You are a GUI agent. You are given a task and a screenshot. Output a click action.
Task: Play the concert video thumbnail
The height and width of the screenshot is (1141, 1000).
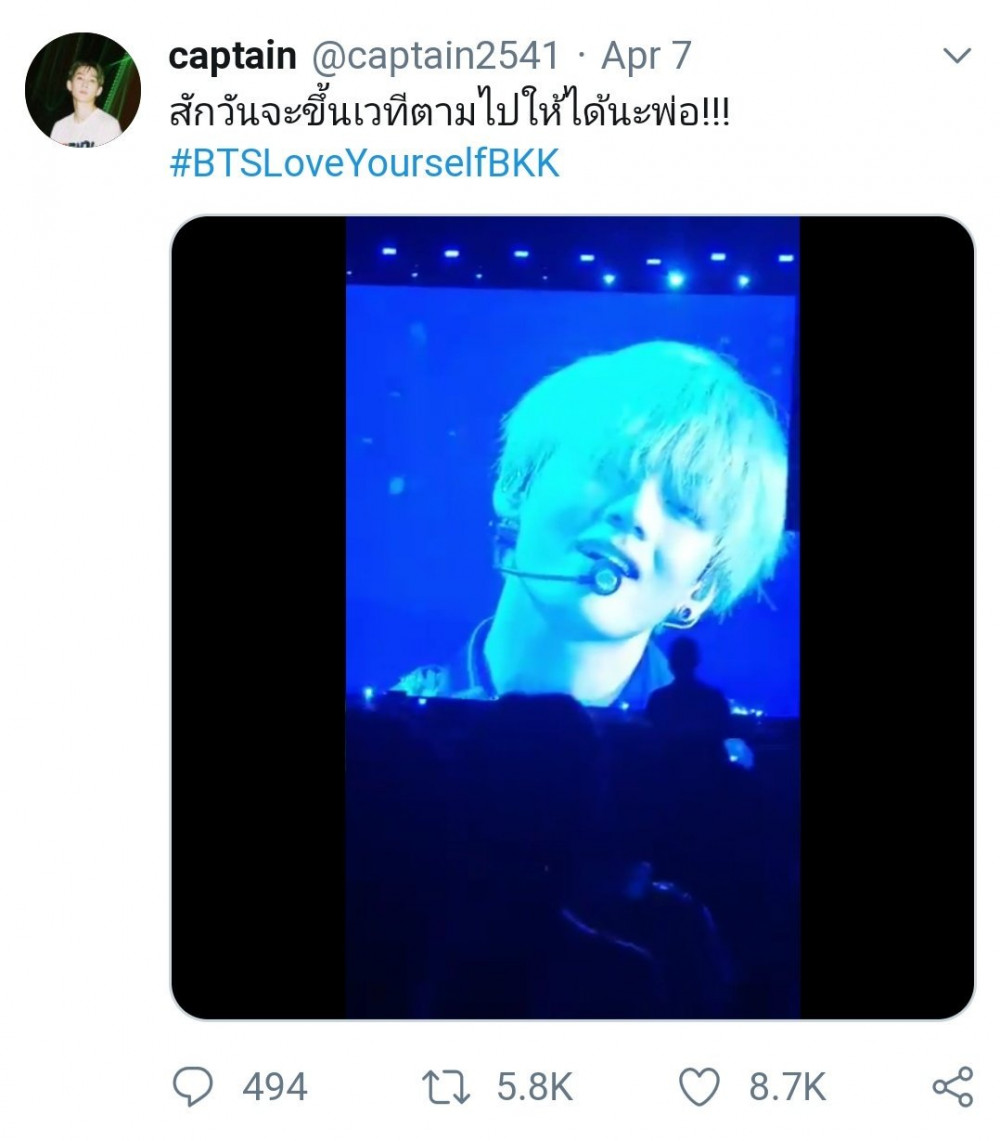[573, 617]
